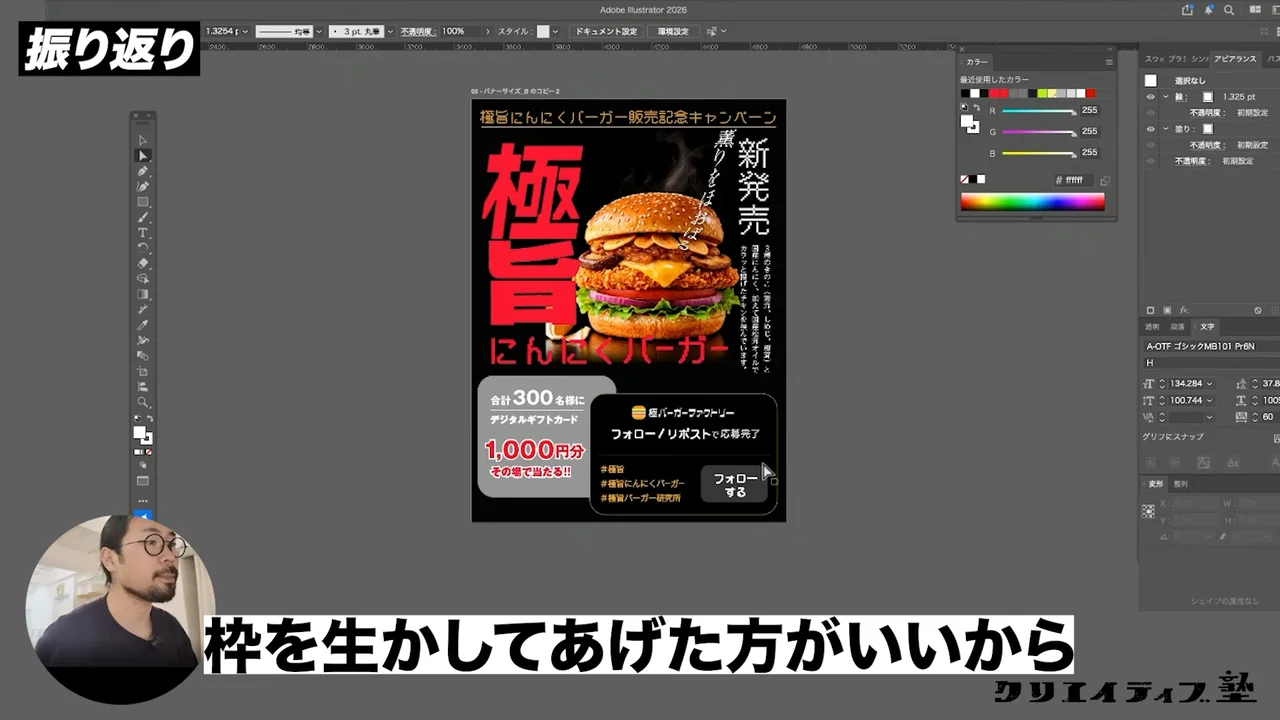1280x720 pixels.
Task: Select the Eraser tool
Action: pyautogui.click(x=143, y=263)
